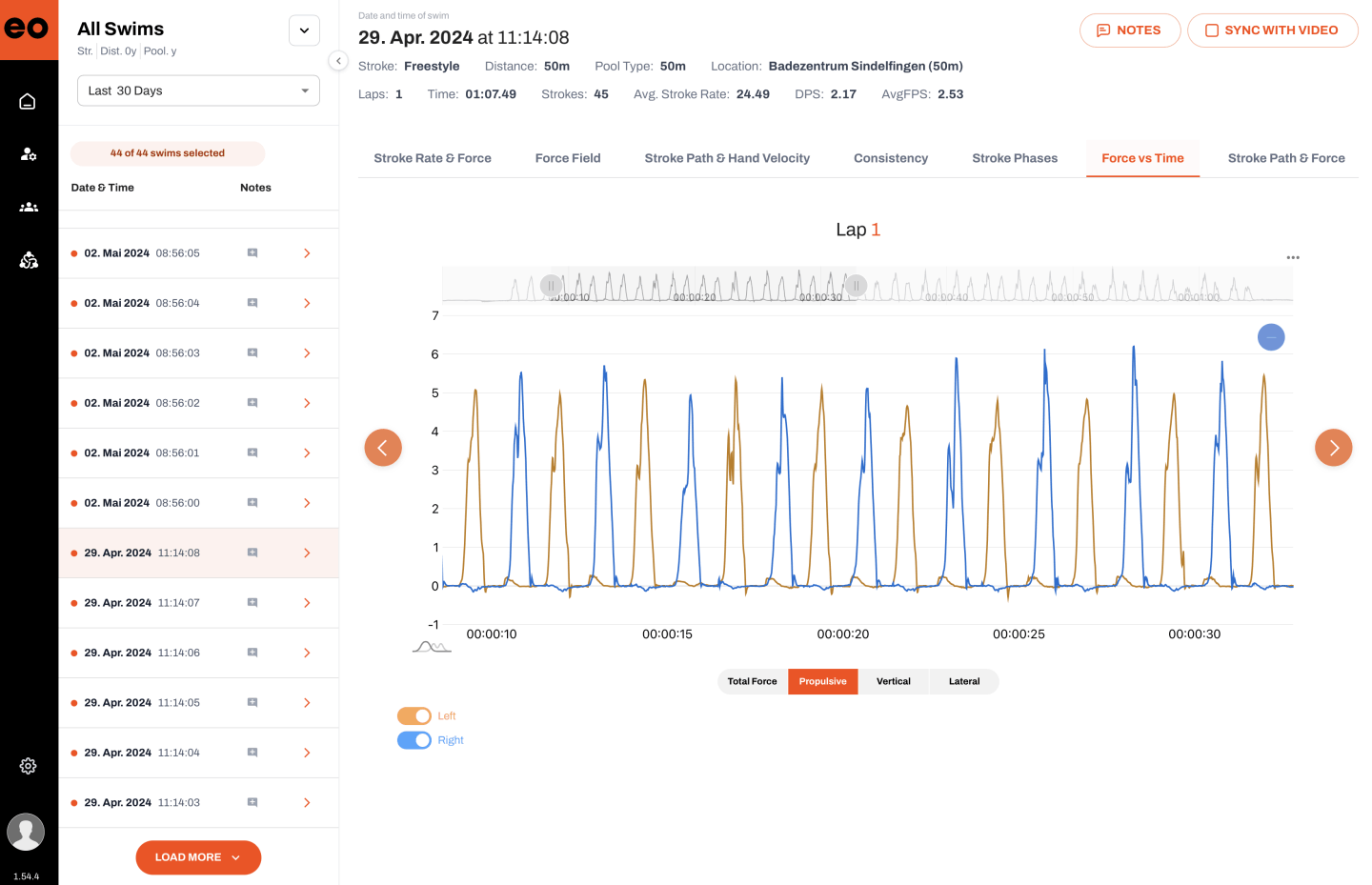The height and width of the screenshot is (885, 1372).
Task: Expand the All Swims filter chevron
Action: (x=304, y=30)
